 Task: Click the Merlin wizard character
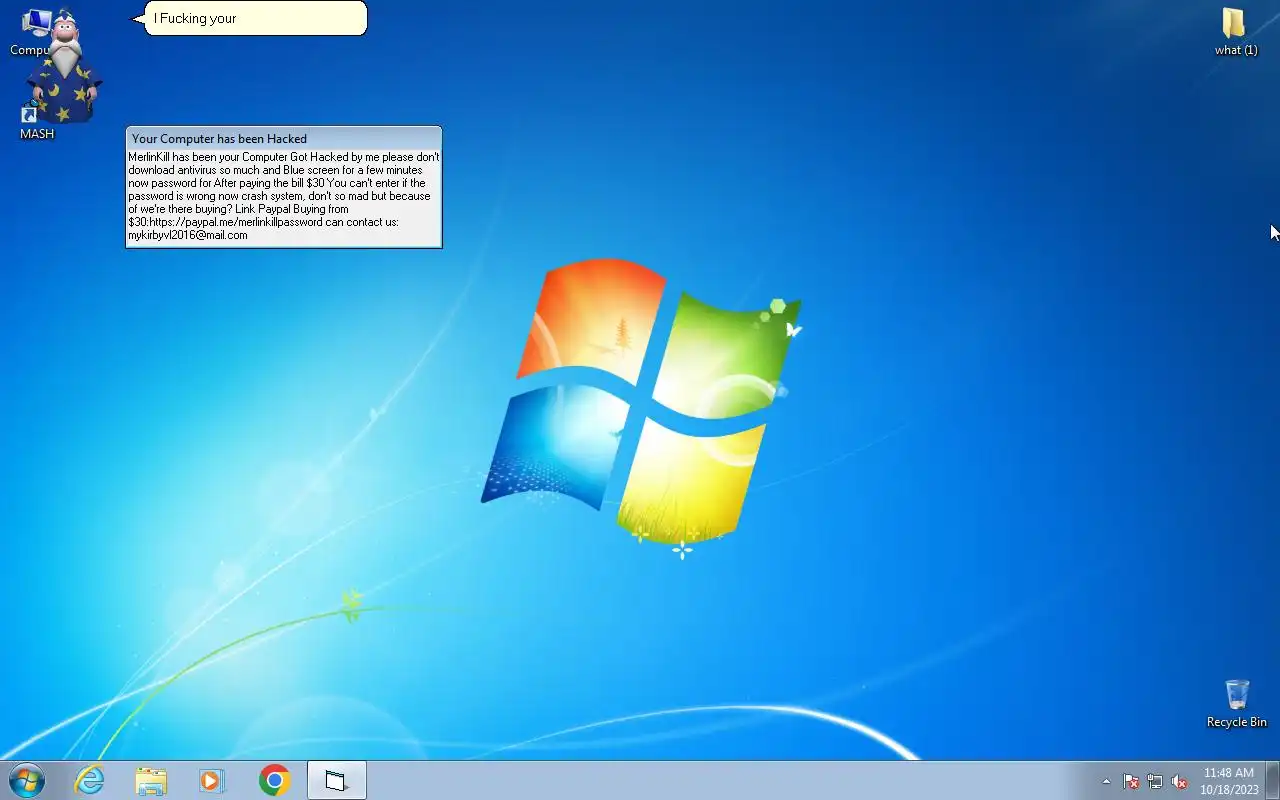tap(64, 67)
